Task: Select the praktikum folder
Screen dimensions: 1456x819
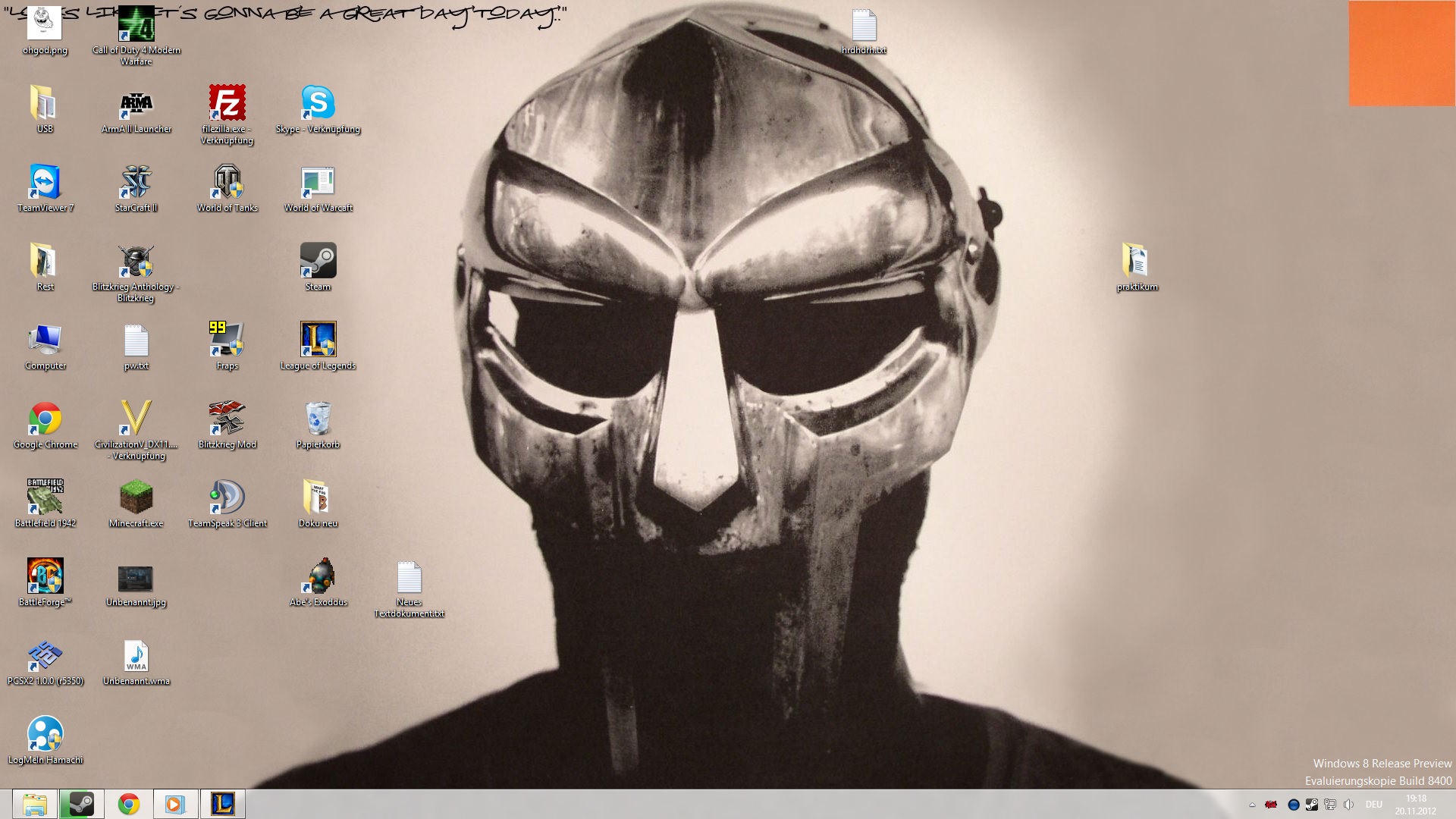Action: coord(1136,262)
